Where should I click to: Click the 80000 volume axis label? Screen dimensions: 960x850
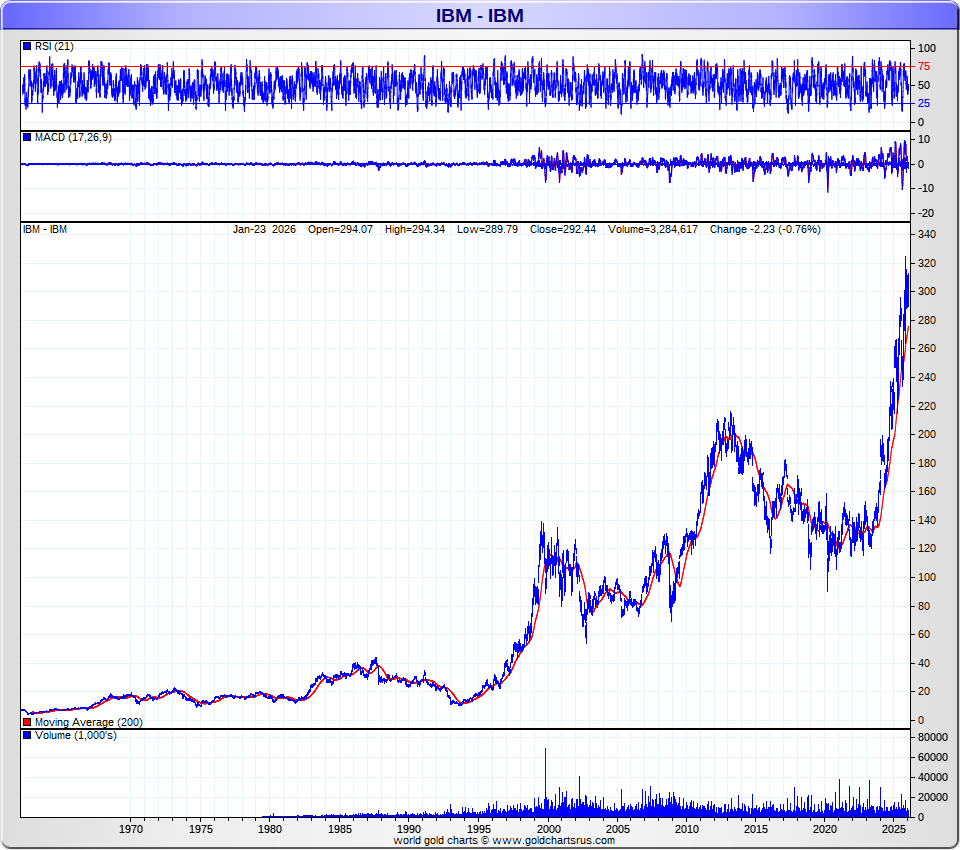tap(932, 737)
